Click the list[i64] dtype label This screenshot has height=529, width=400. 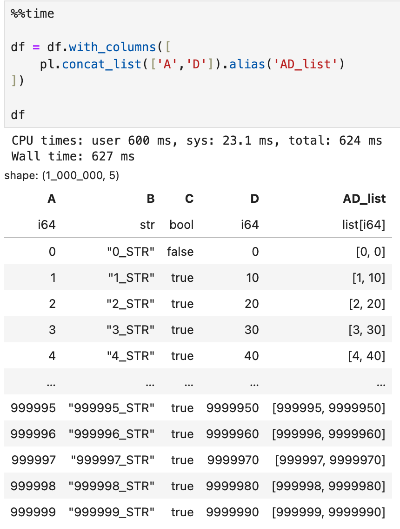pyautogui.click(x=364, y=225)
